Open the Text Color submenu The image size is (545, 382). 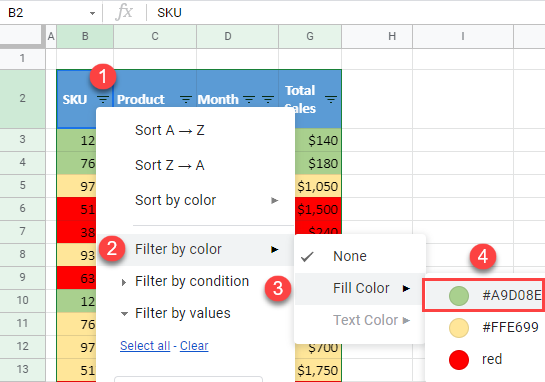point(360,320)
